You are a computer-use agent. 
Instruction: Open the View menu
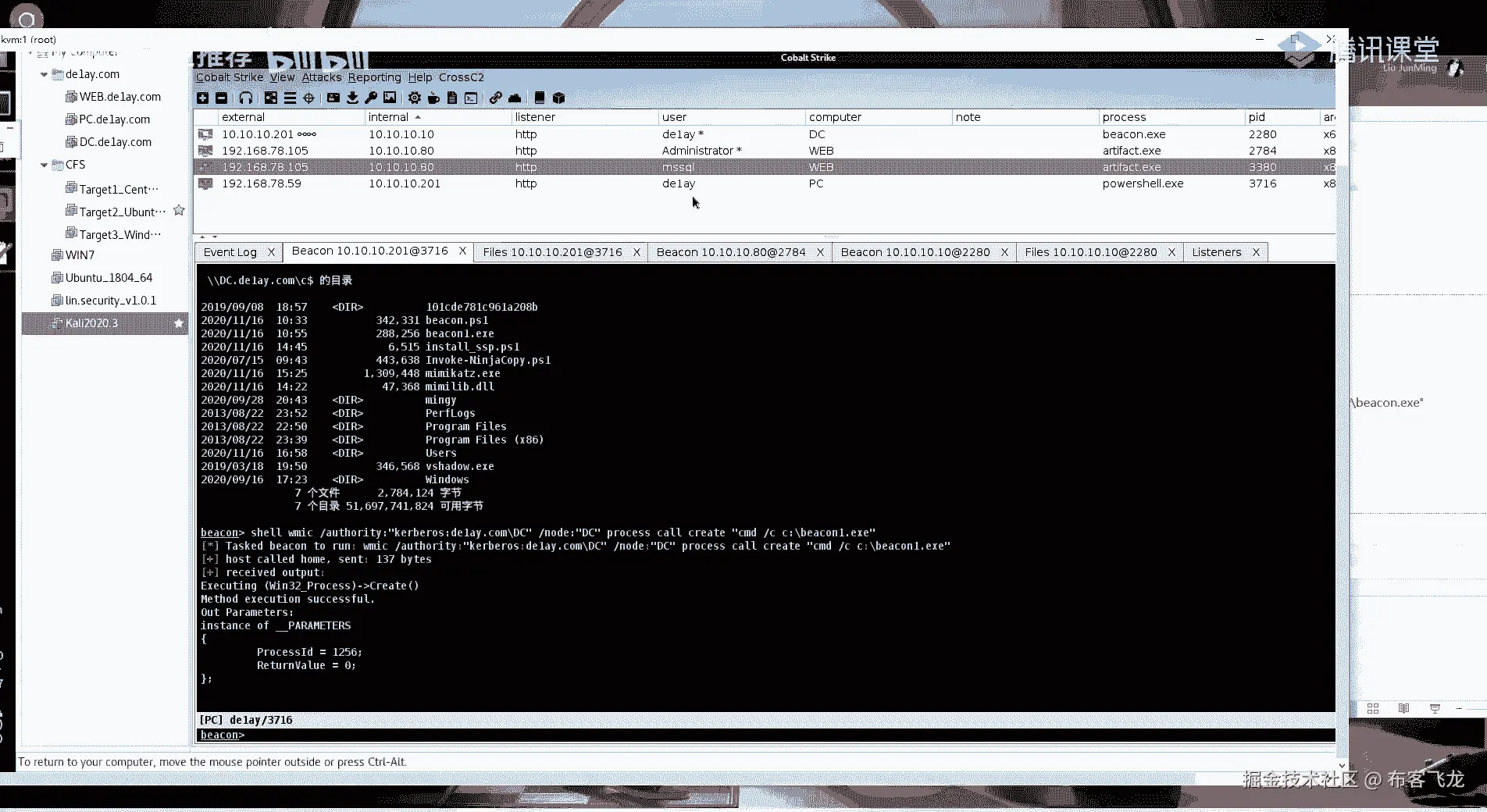pos(283,77)
